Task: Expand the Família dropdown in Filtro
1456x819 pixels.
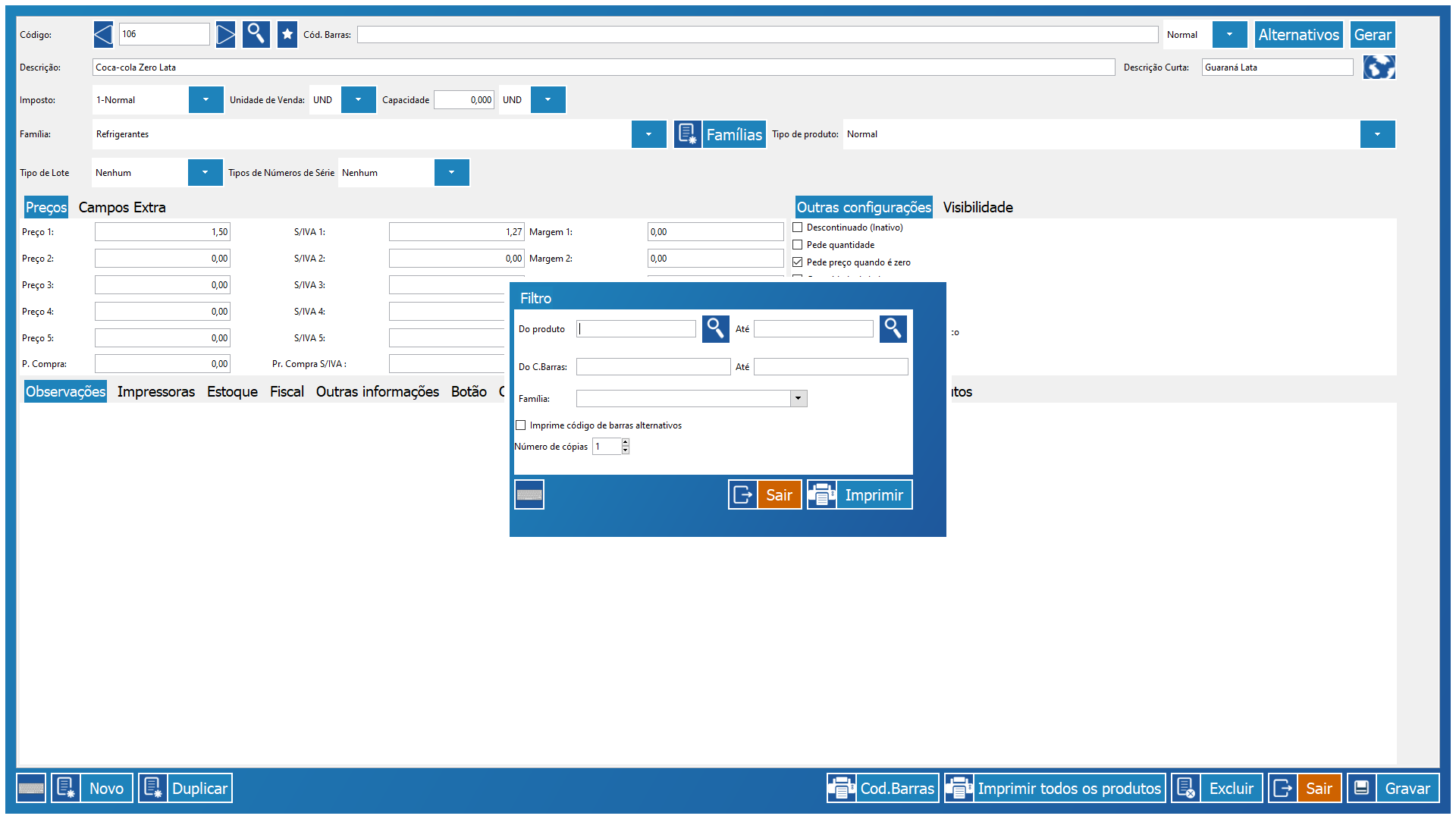Action: coord(798,399)
